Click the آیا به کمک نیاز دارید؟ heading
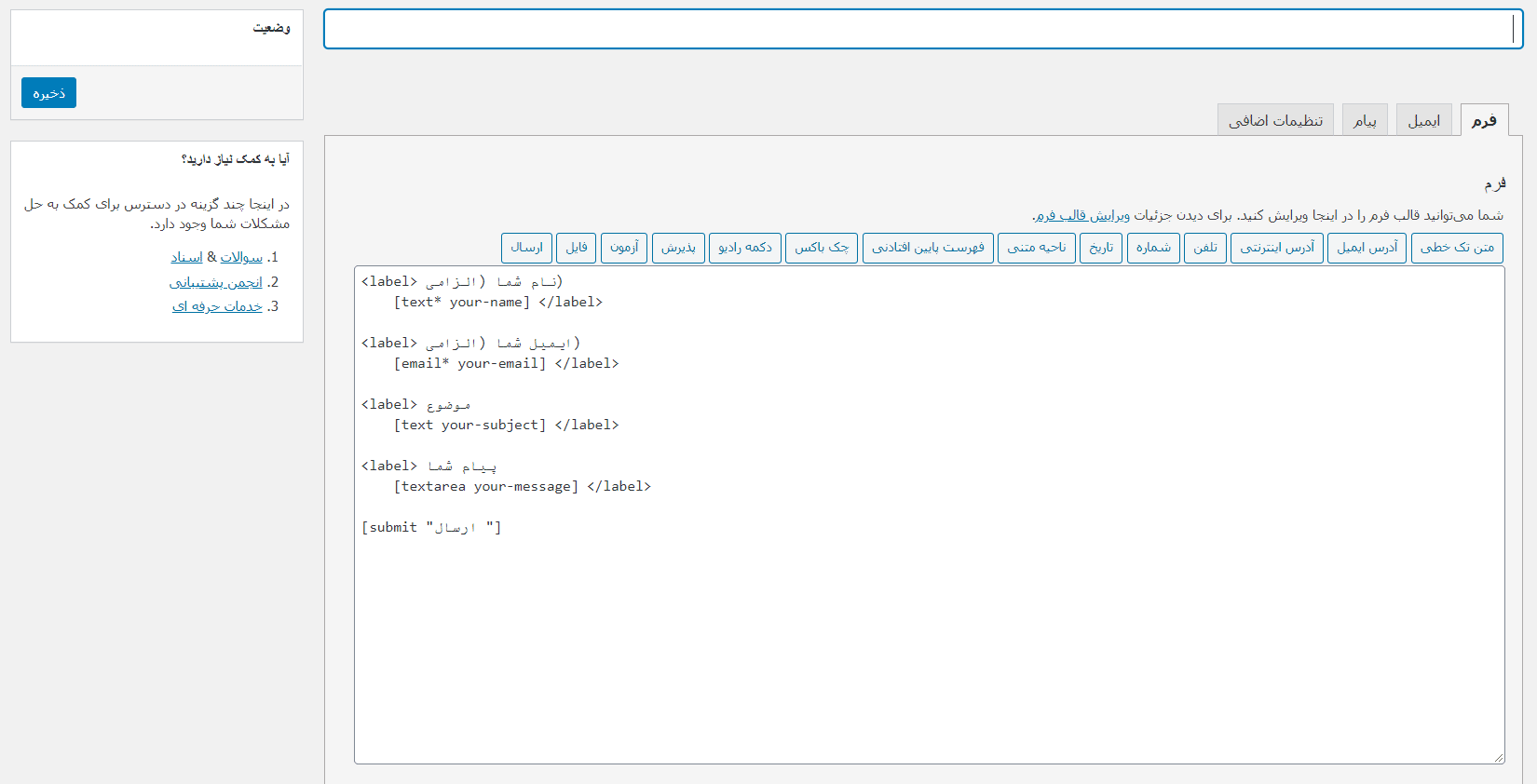Image resolution: width=1537 pixels, height=784 pixels. [x=235, y=159]
